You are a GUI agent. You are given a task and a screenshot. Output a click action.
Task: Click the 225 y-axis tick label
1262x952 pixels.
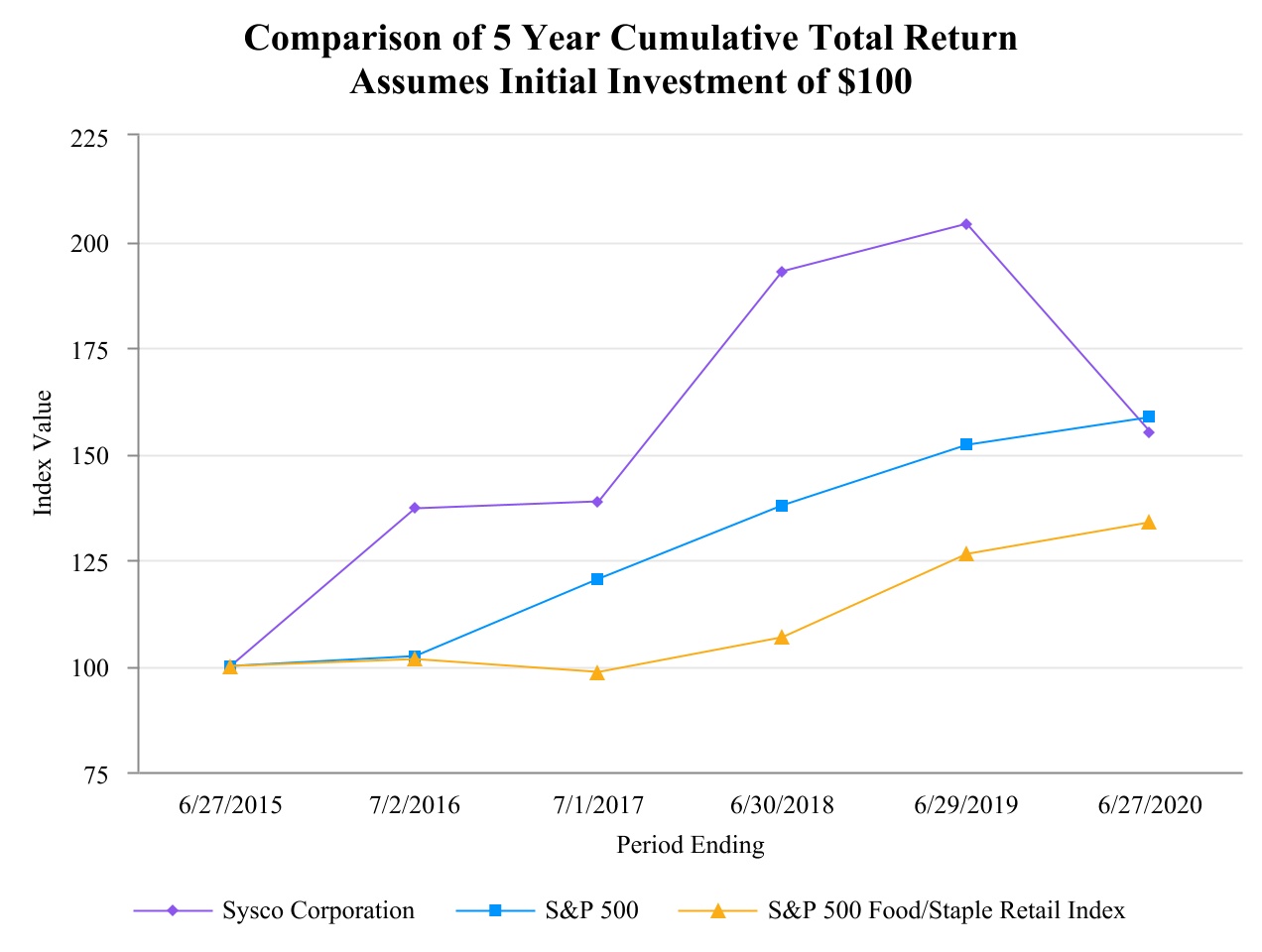click(90, 137)
